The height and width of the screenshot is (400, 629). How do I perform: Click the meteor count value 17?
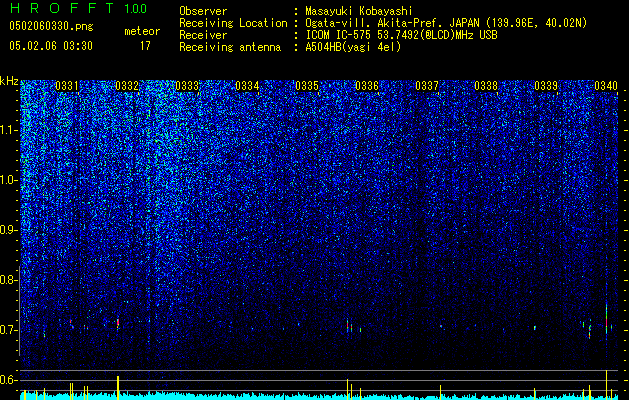point(145,46)
